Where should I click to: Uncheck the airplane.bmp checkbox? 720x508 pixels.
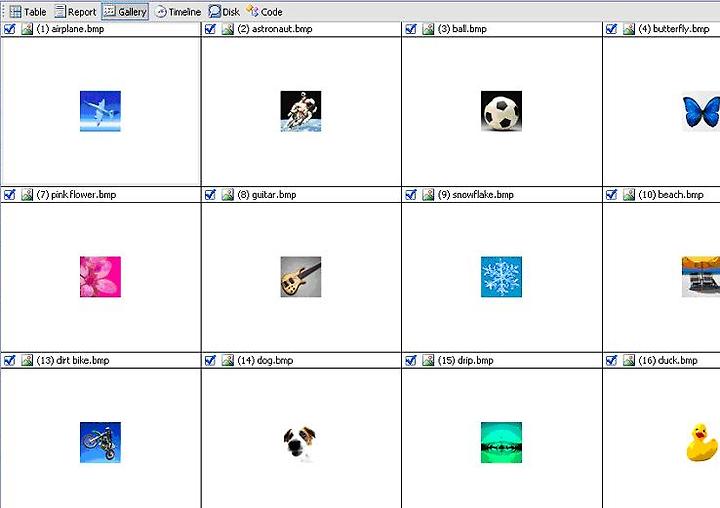point(10,29)
